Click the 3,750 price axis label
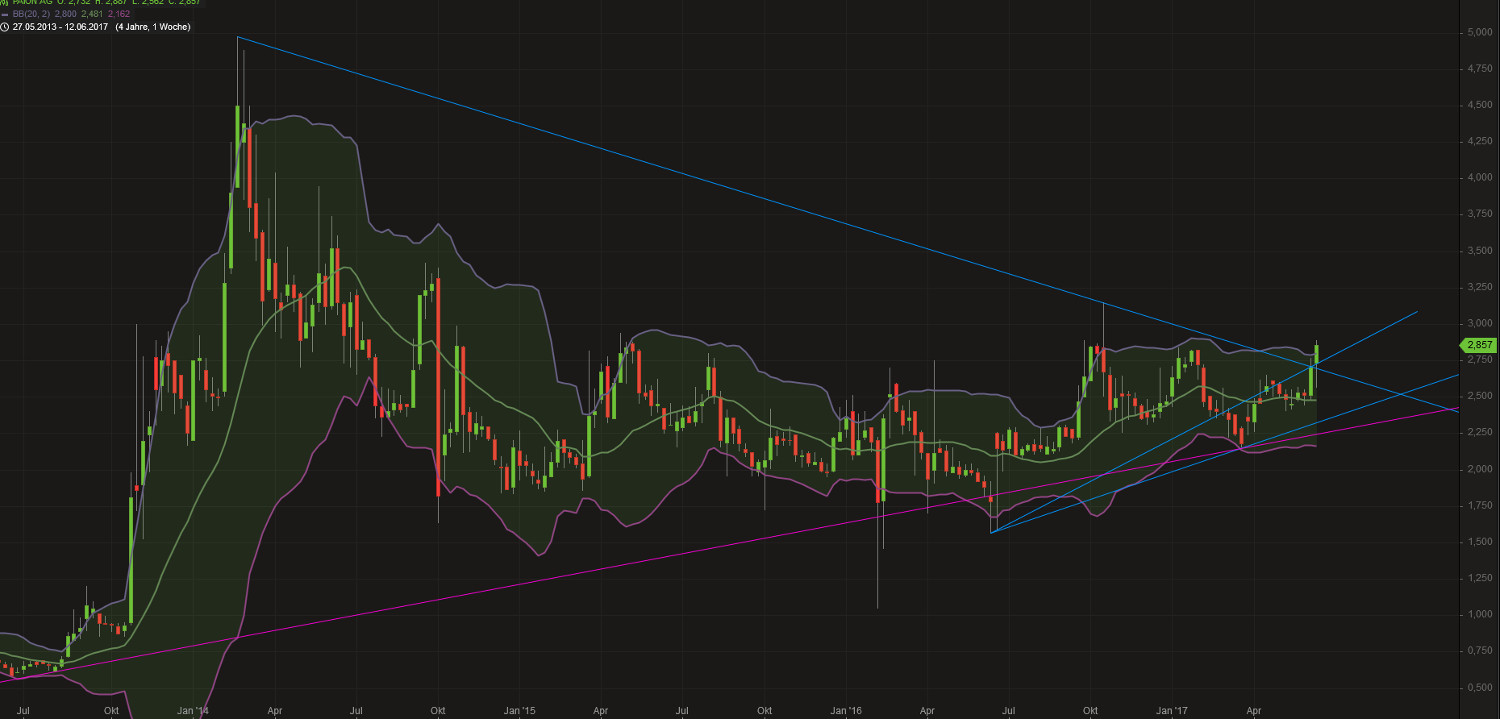 click(1481, 214)
